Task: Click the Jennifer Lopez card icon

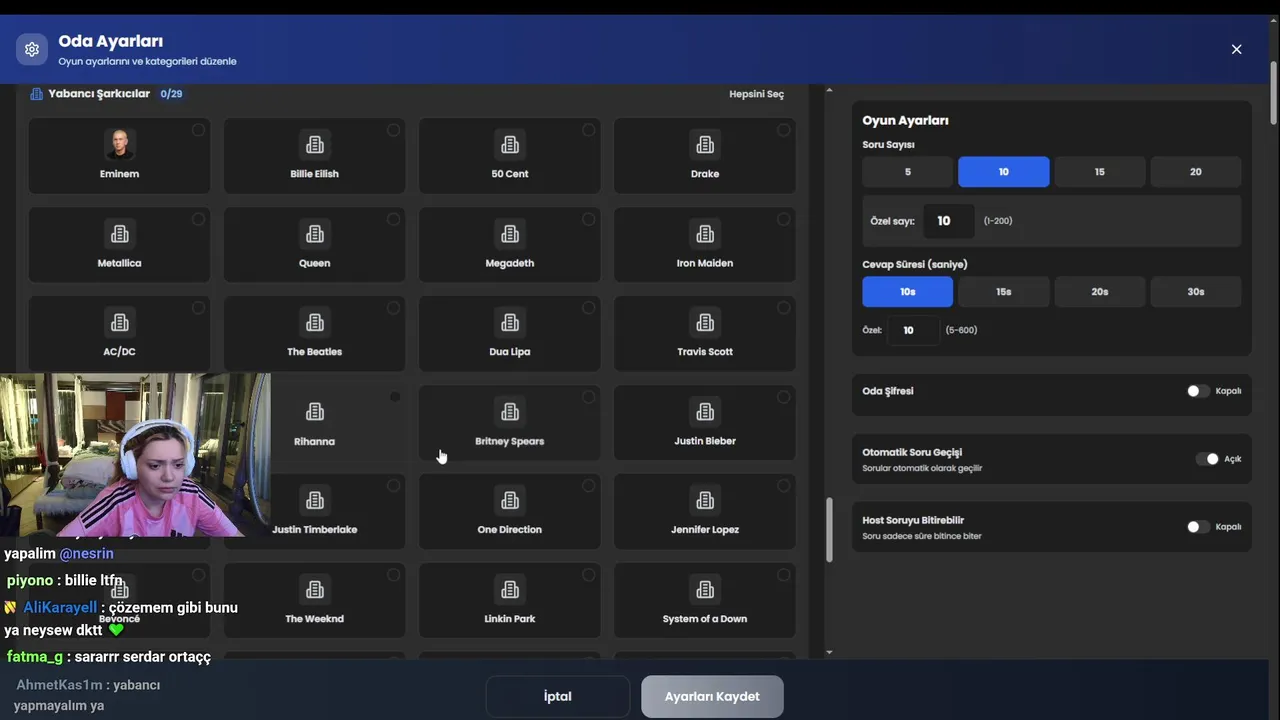Action: (705, 500)
